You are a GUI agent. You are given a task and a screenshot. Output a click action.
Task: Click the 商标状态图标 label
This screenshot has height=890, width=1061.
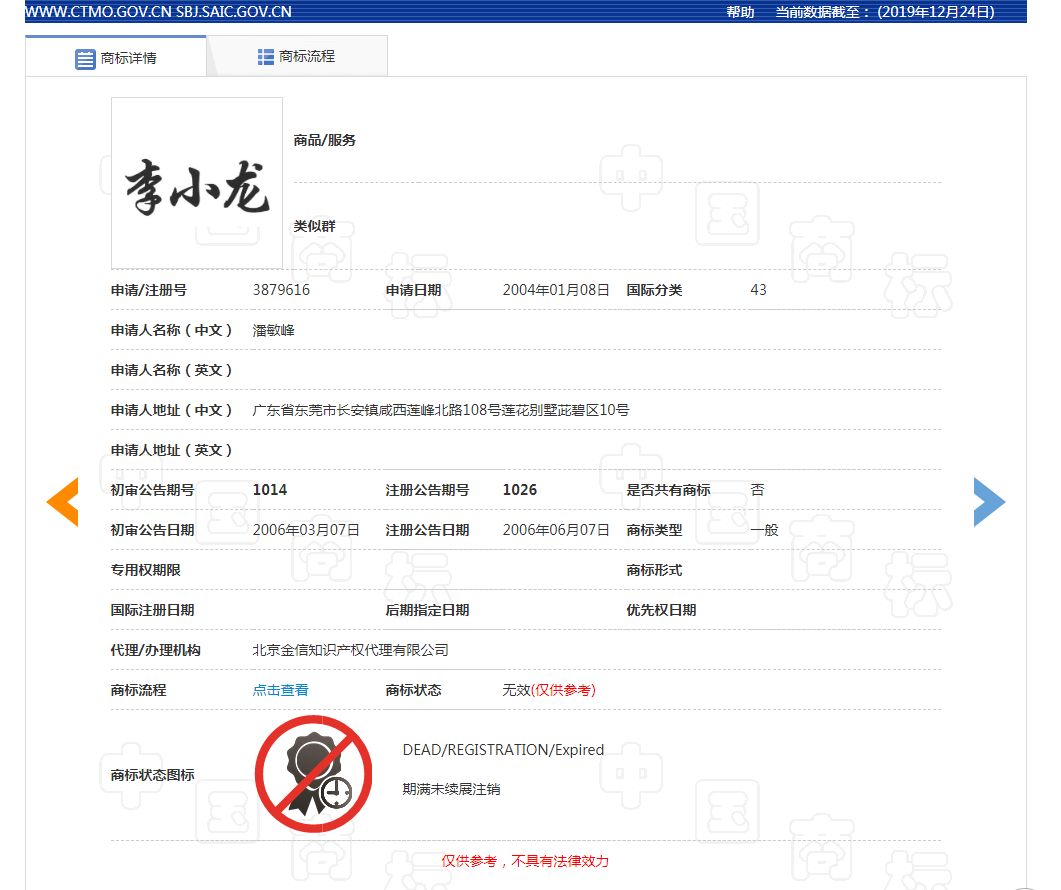point(152,775)
